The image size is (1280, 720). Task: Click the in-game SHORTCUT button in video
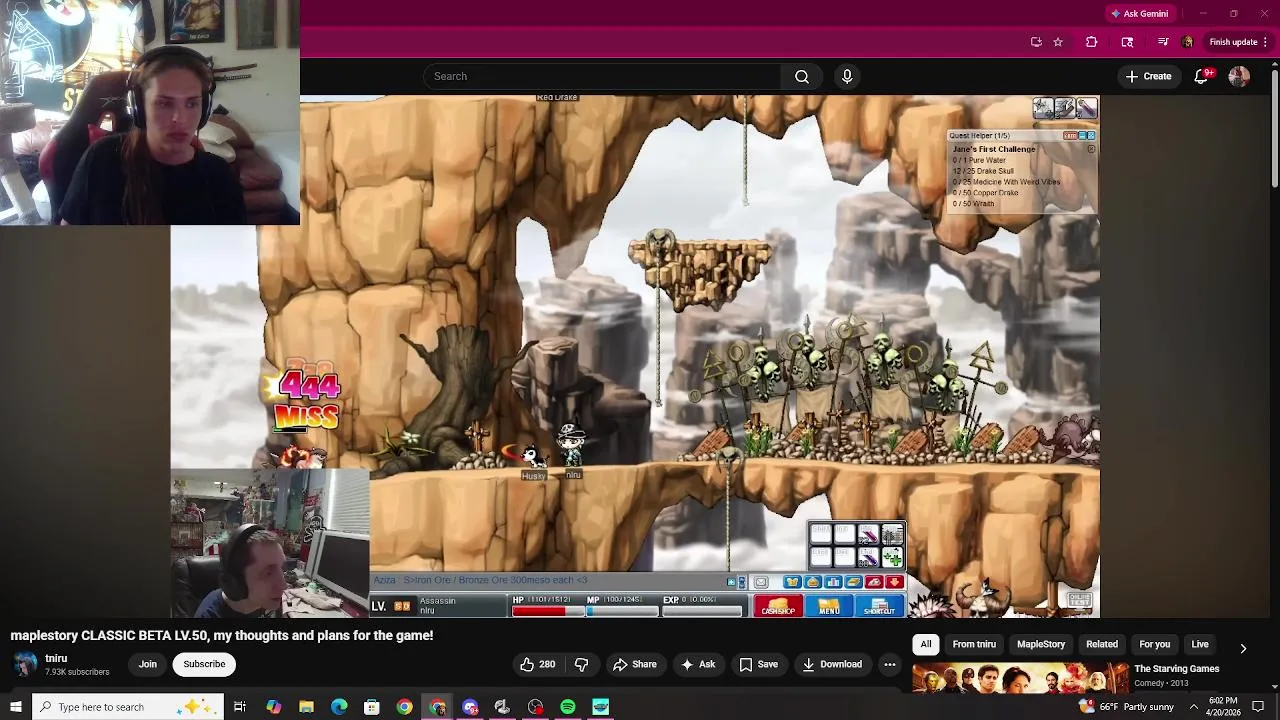(879, 607)
